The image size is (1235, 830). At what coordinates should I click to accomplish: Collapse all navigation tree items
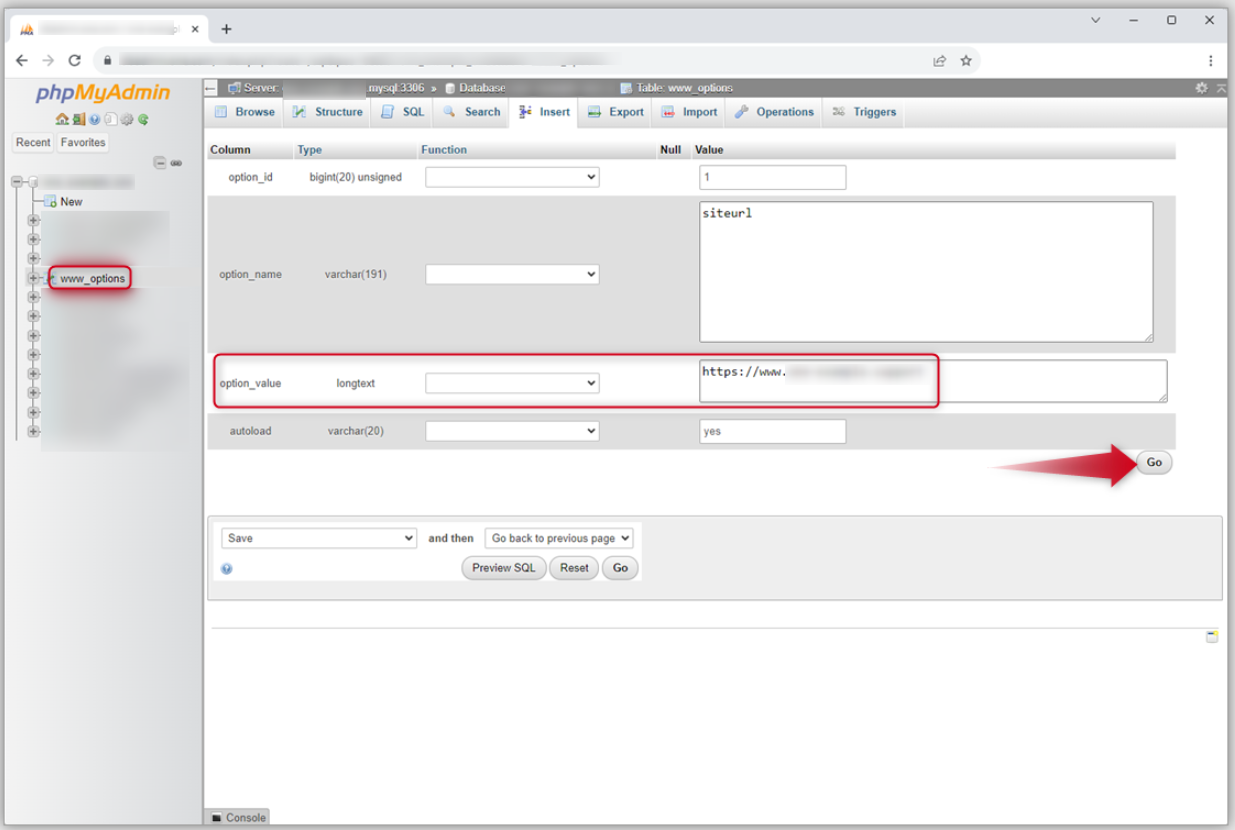pos(159,162)
